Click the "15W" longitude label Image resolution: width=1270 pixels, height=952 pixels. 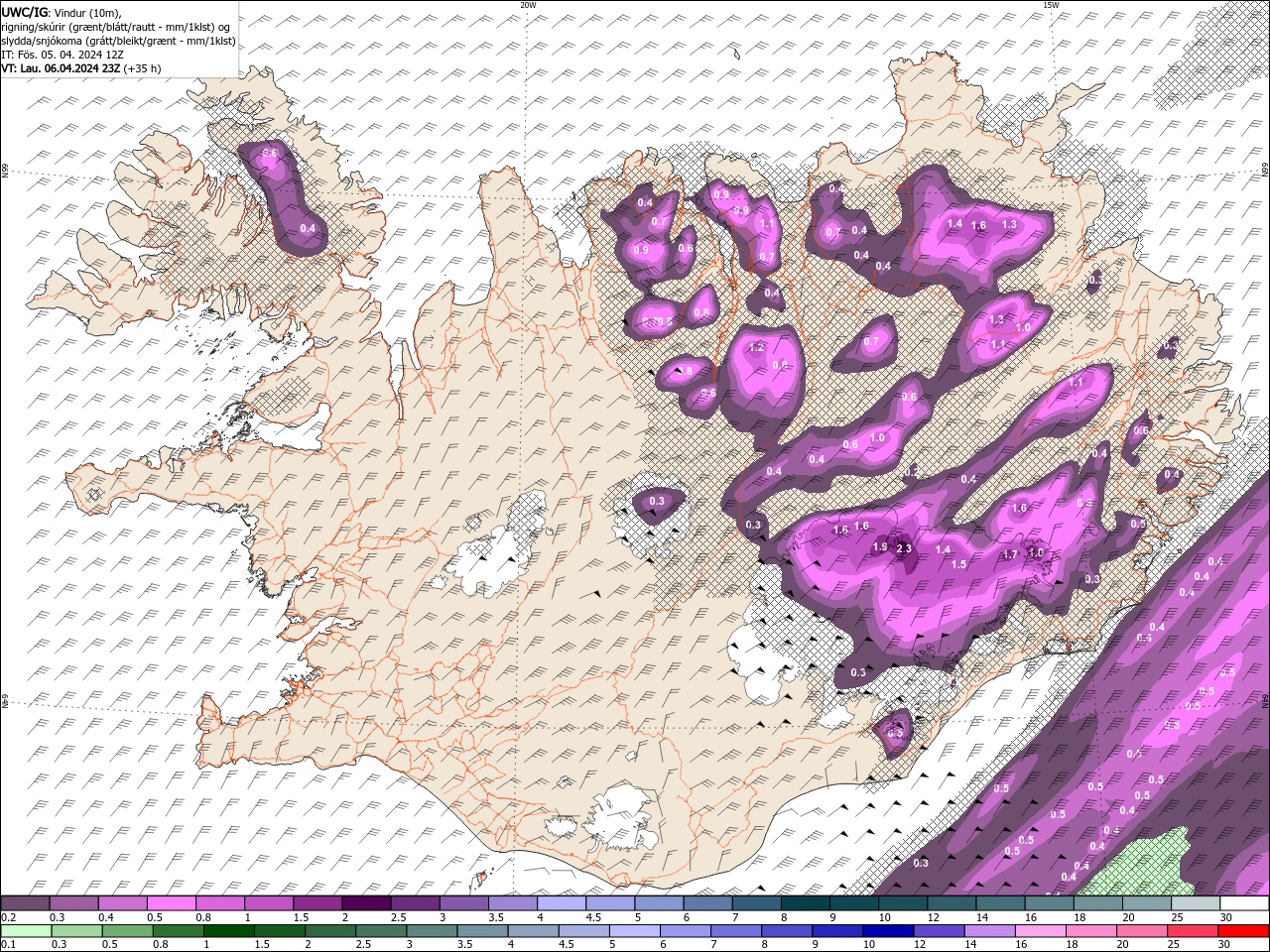tap(1051, 5)
